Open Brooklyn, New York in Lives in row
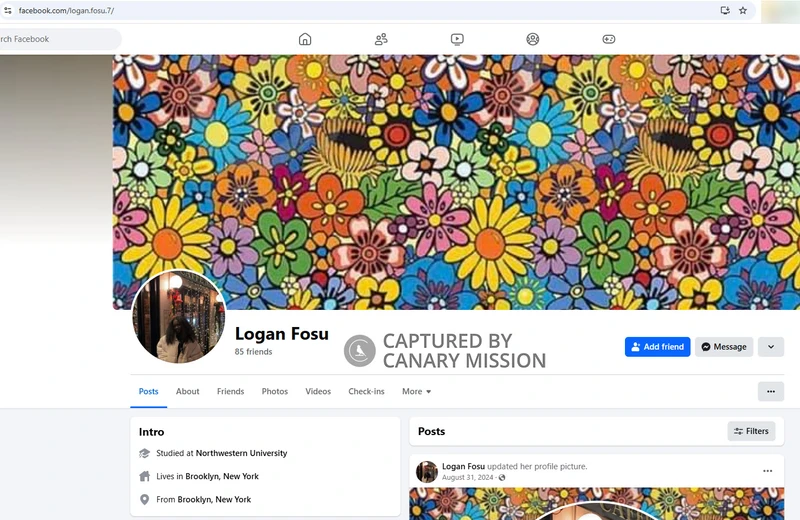Viewport: 800px width, 520px height. pyautogui.click(x=222, y=476)
